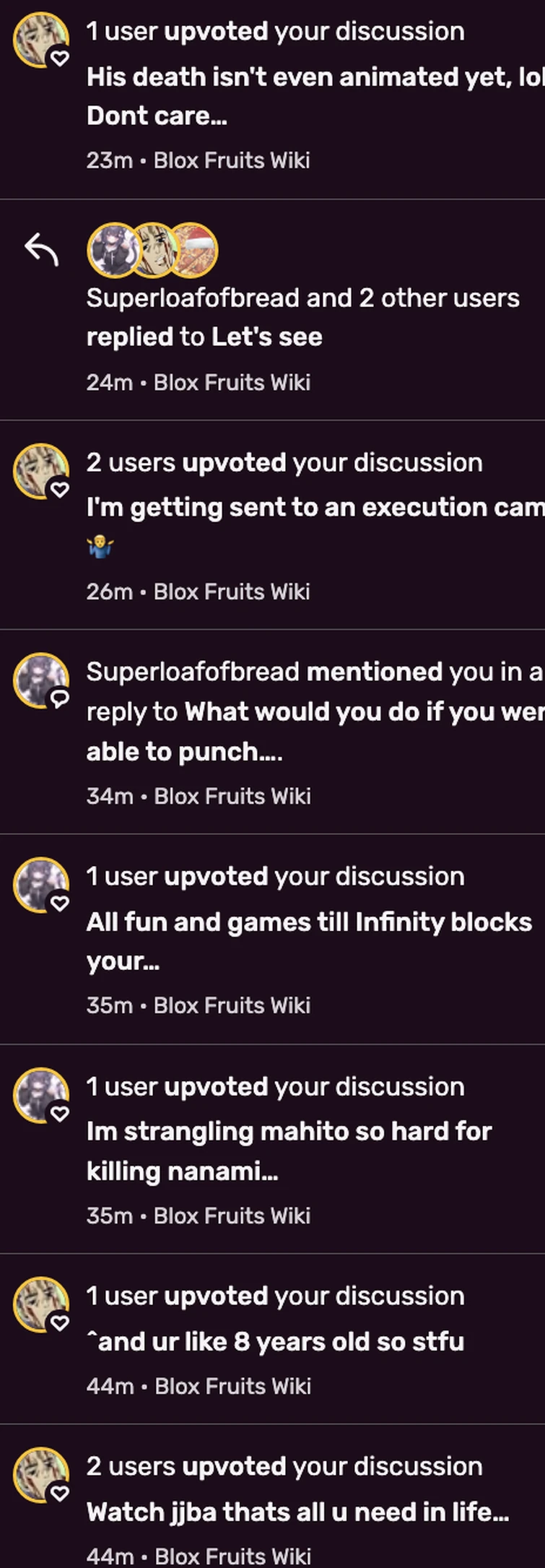Open "All fun and games till Infinity blocks" discussion

309,922
